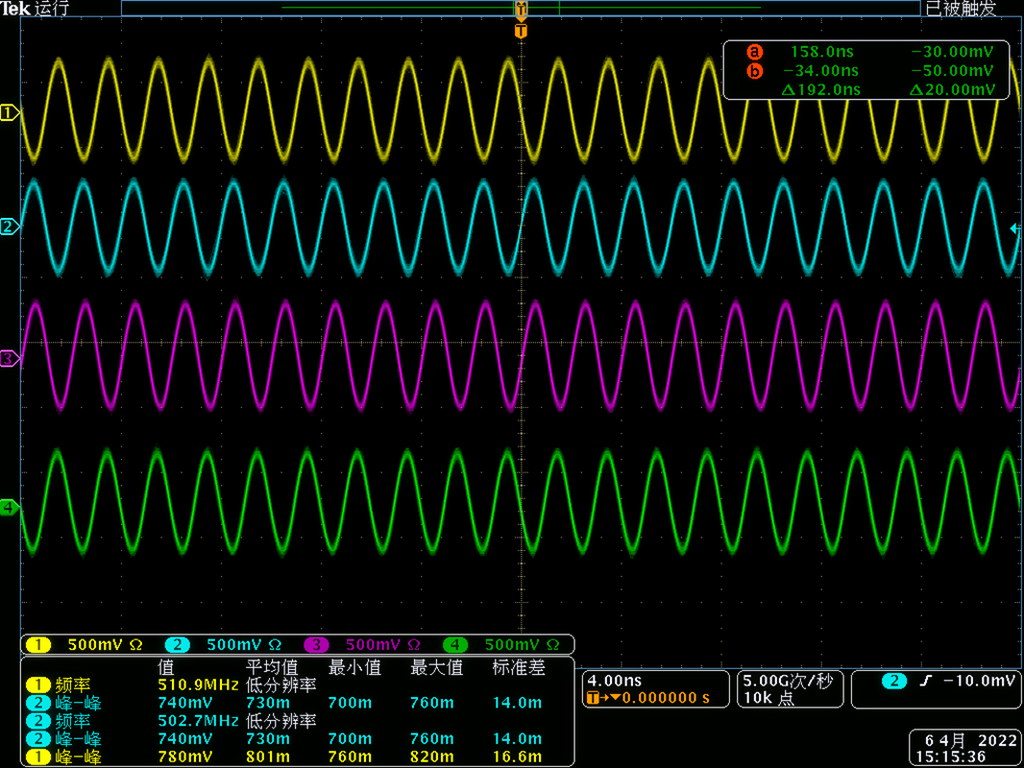The height and width of the screenshot is (768, 1024).
Task: Click the cursor a icon in readout
Action: [754, 52]
